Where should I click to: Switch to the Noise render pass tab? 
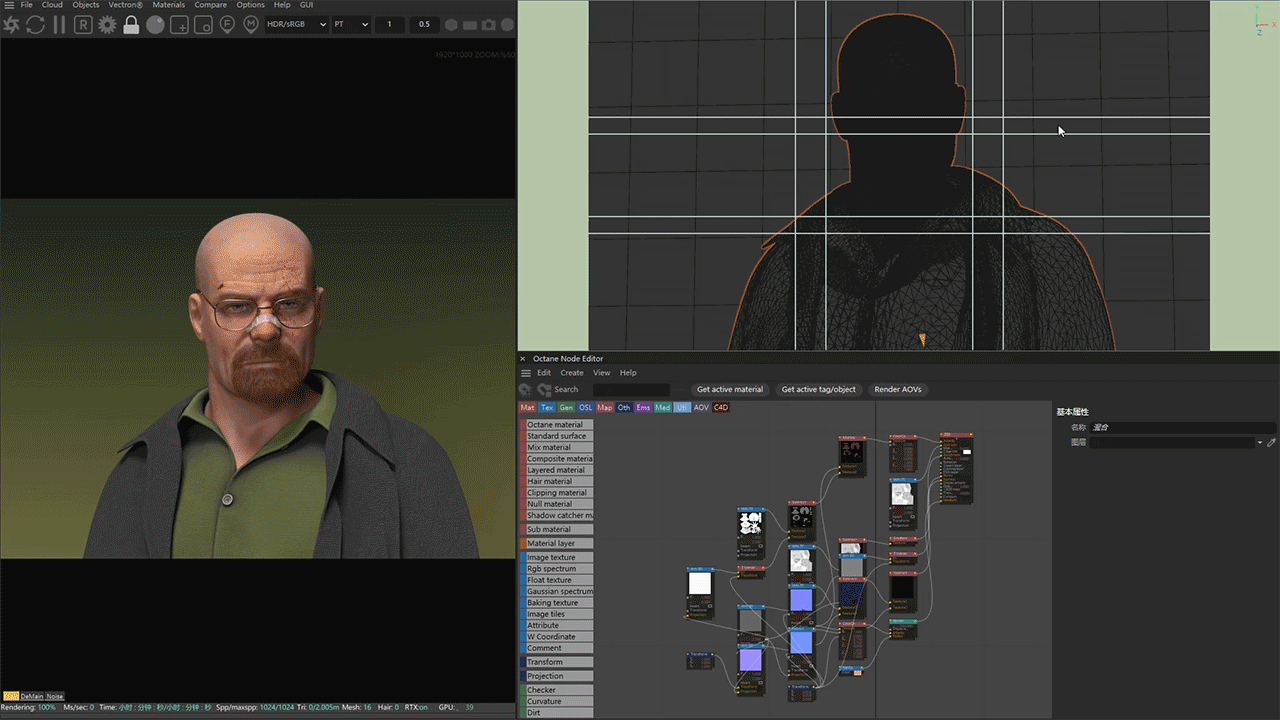point(54,696)
